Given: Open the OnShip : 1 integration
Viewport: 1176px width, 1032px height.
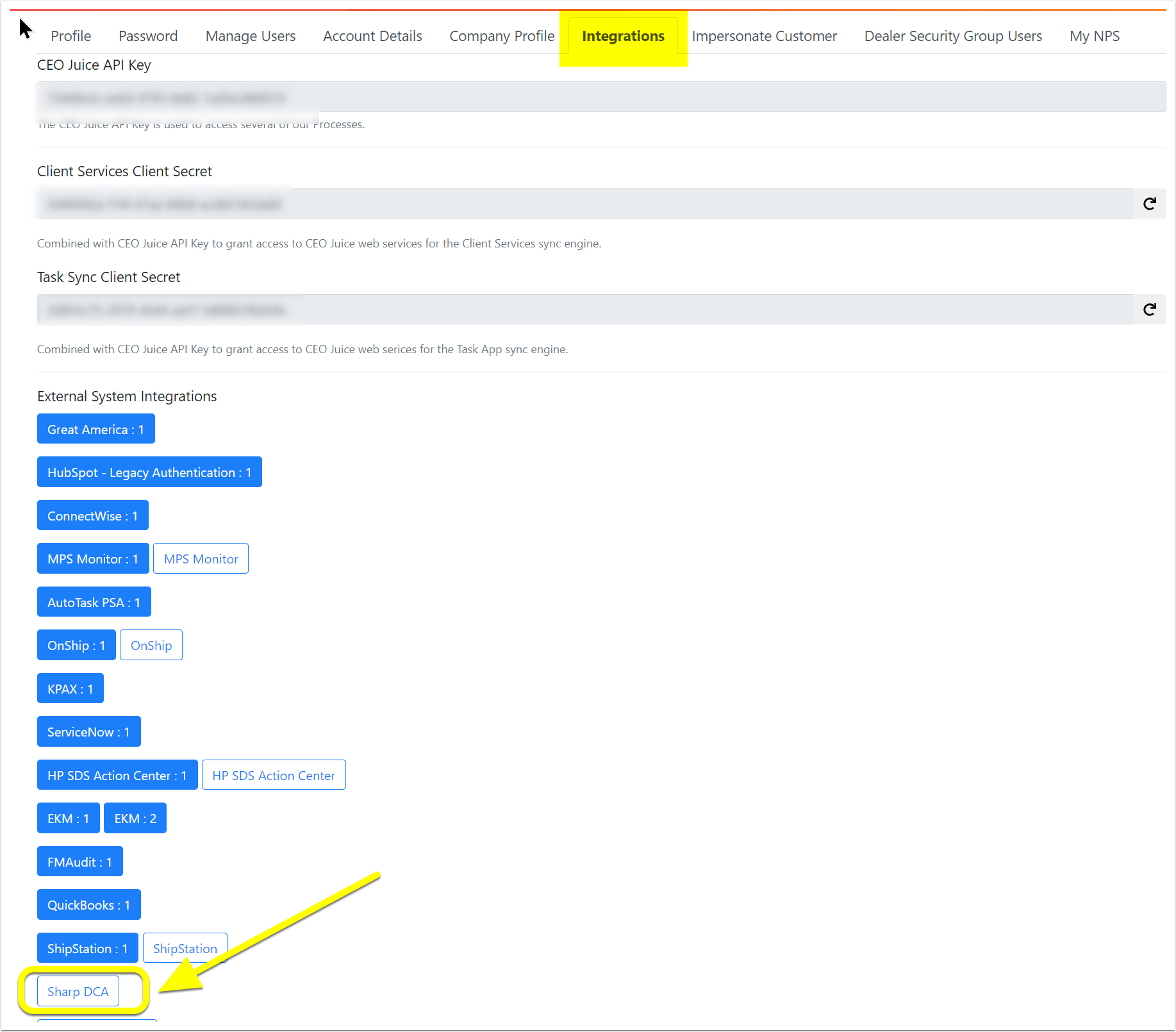Looking at the screenshot, I should [x=76, y=645].
